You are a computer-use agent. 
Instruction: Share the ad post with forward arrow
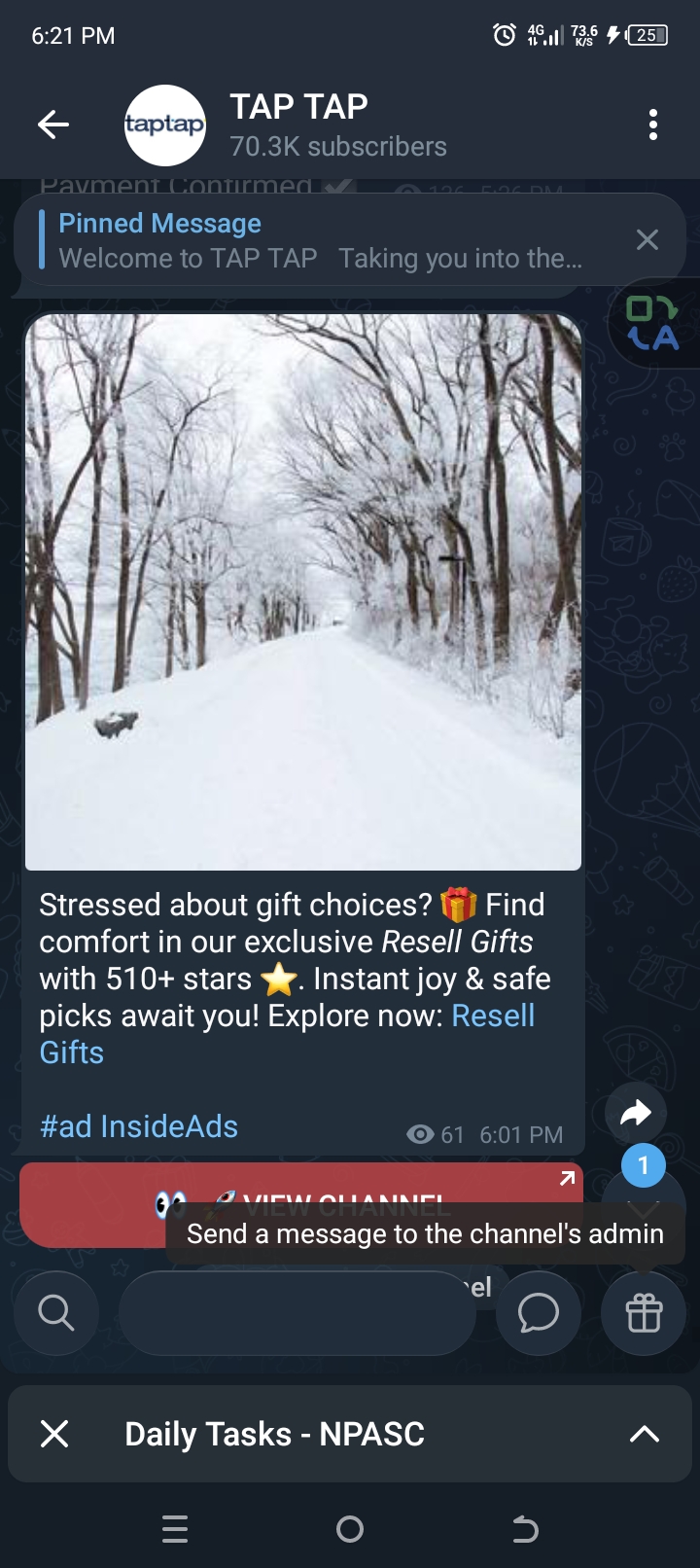point(636,1112)
